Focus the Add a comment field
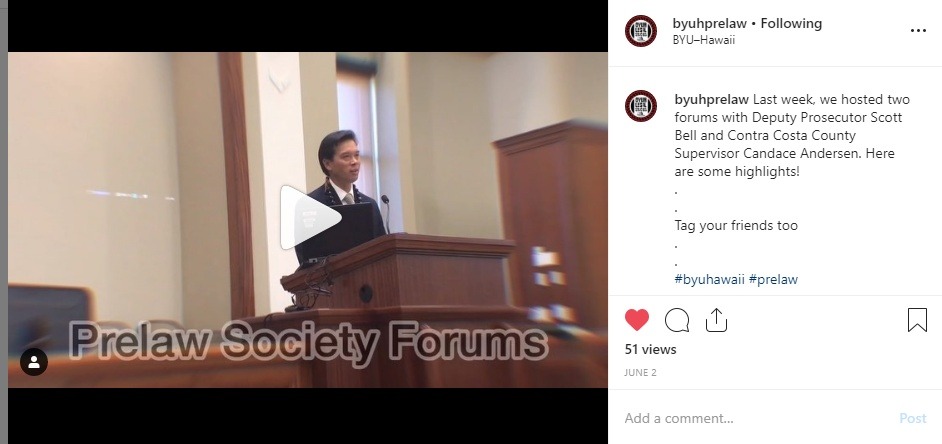 757,418
